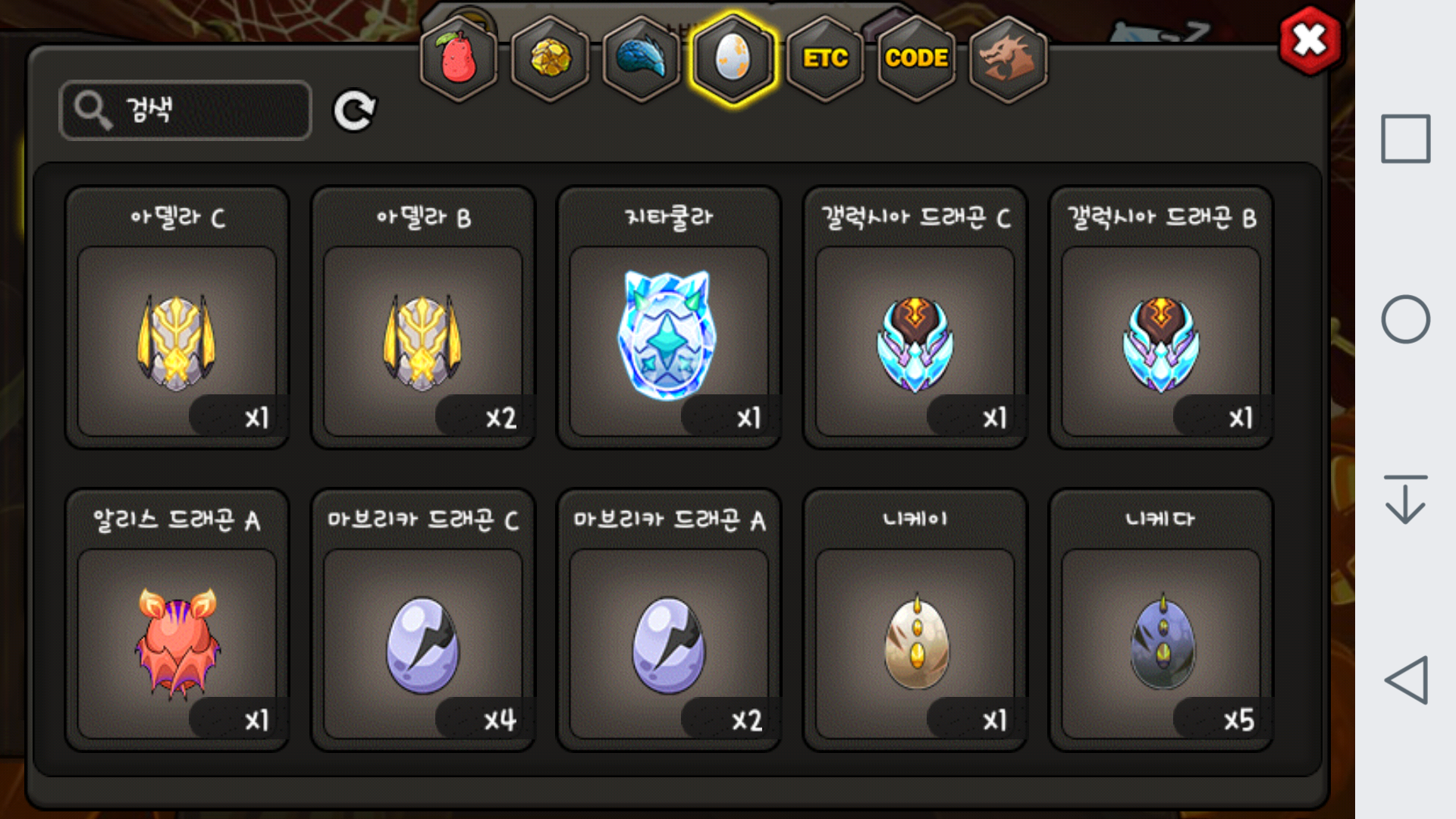Close the inventory with red X
Screen dimensions: 1456x819
click(1310, 41)
